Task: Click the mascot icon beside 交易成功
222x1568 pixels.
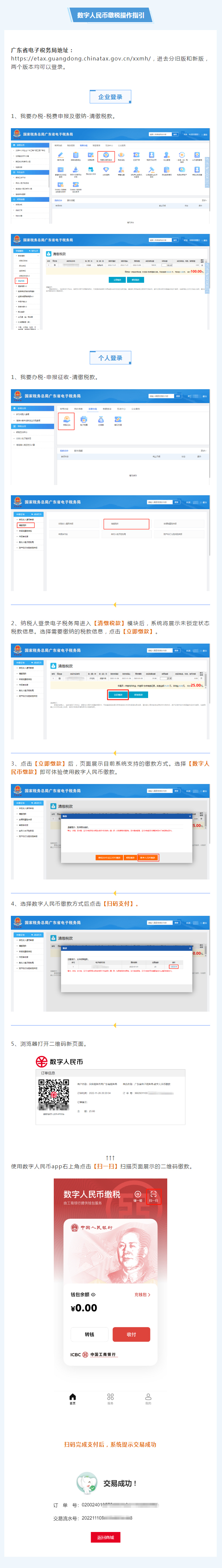Action: point(87,1483)
